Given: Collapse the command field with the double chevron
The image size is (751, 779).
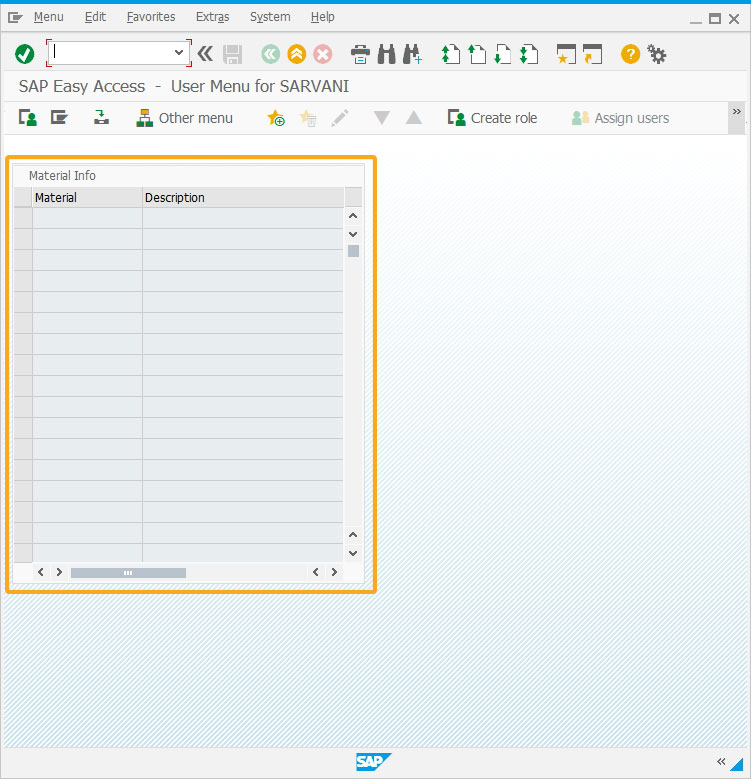Looking at the screenshot, I should click(x=205, y=53).
